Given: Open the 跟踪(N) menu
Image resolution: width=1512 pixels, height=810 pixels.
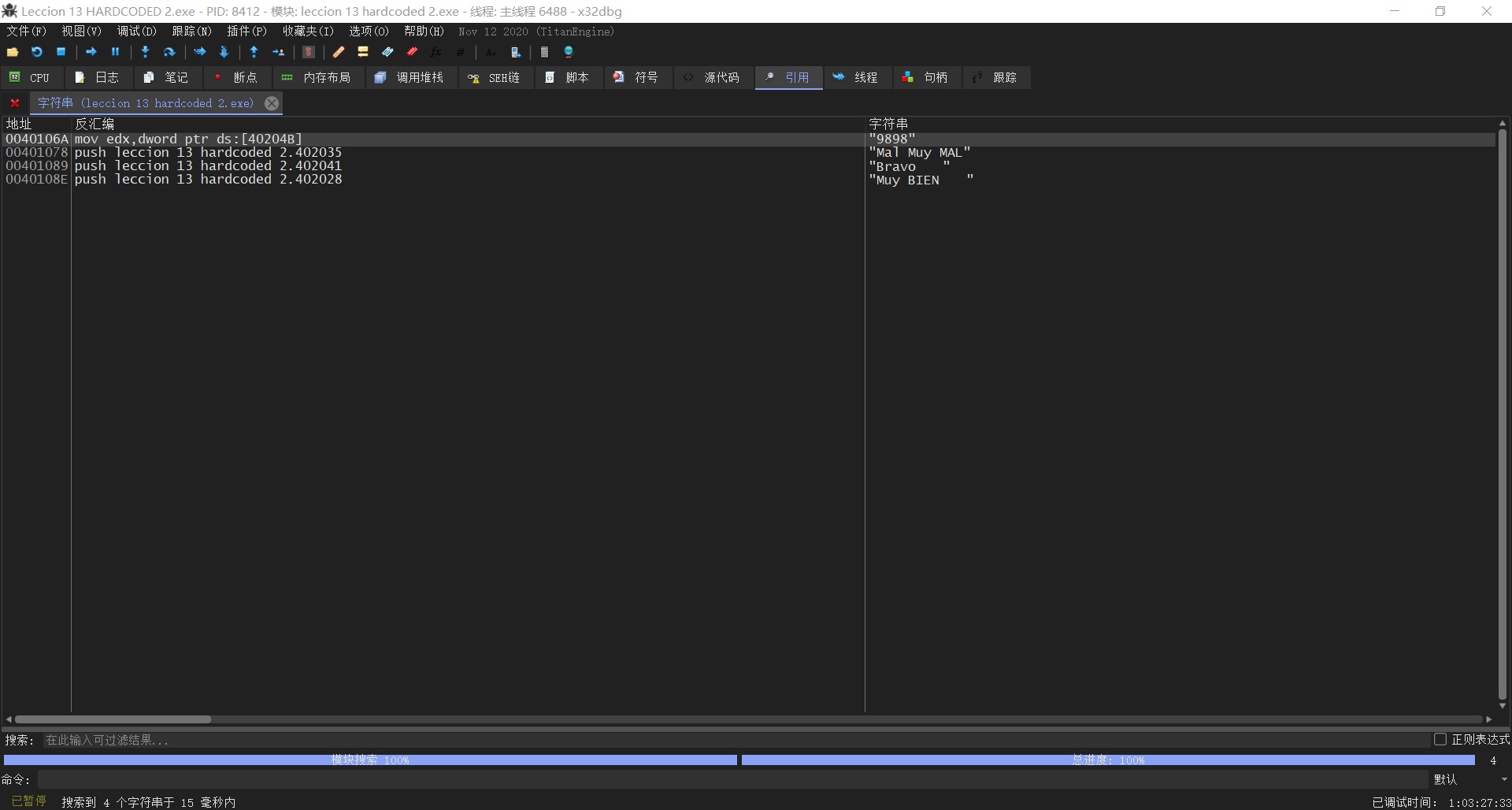Looking at the screenshot, I should tap(191, 32).
